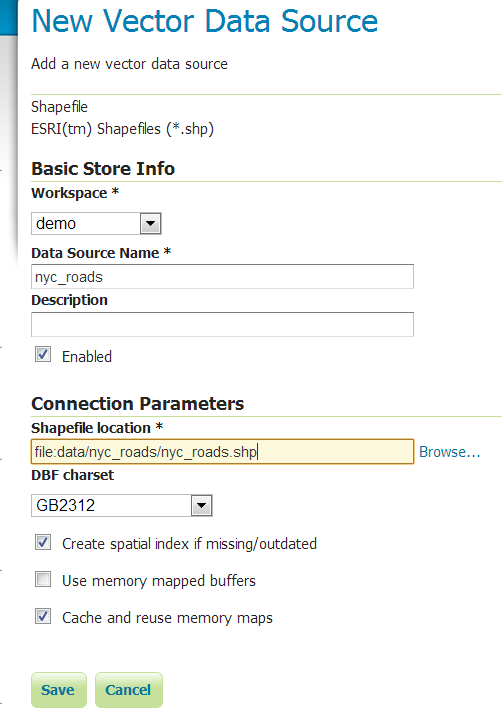Expand the DBF charset dropdown arrow
Image resolution: width=502 pixels, height=718 pixels.
tap(202, 506)
